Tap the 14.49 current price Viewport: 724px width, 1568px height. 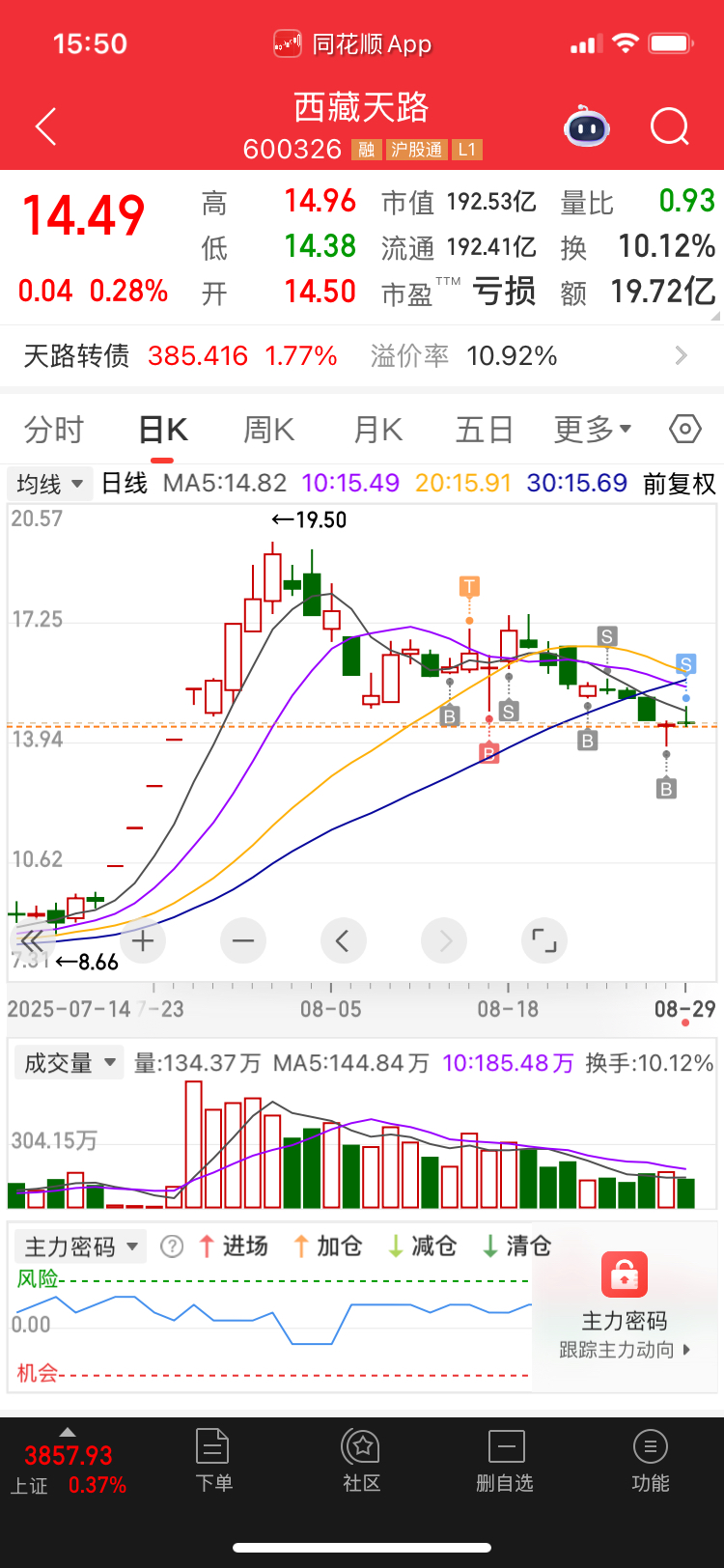click(83, 215)
